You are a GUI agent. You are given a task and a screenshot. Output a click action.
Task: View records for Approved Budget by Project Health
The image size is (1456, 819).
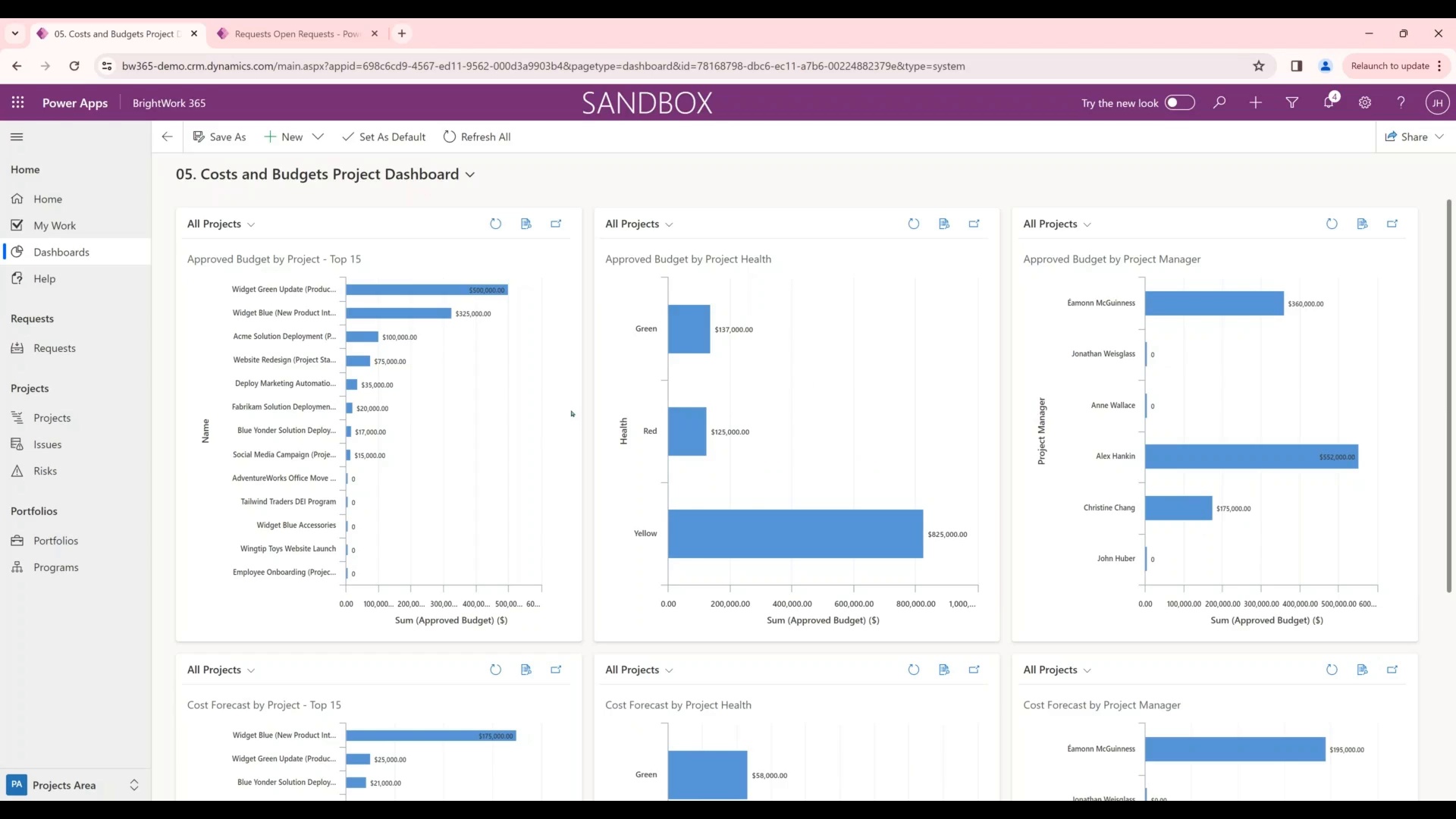pos(944,224)
